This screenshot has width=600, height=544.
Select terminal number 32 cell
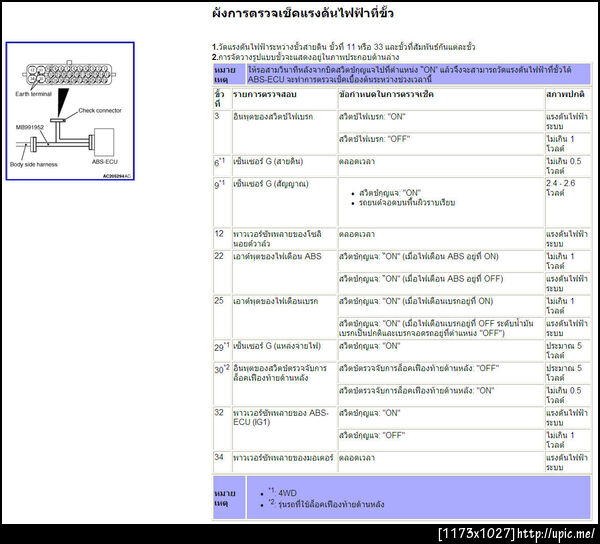coord(222,429)
